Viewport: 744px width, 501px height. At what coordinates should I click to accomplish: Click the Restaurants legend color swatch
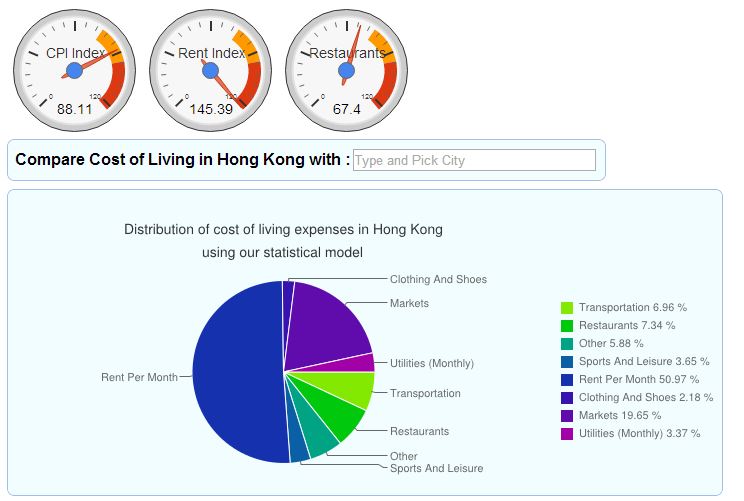pyautogui.click(x=567, y=326)
